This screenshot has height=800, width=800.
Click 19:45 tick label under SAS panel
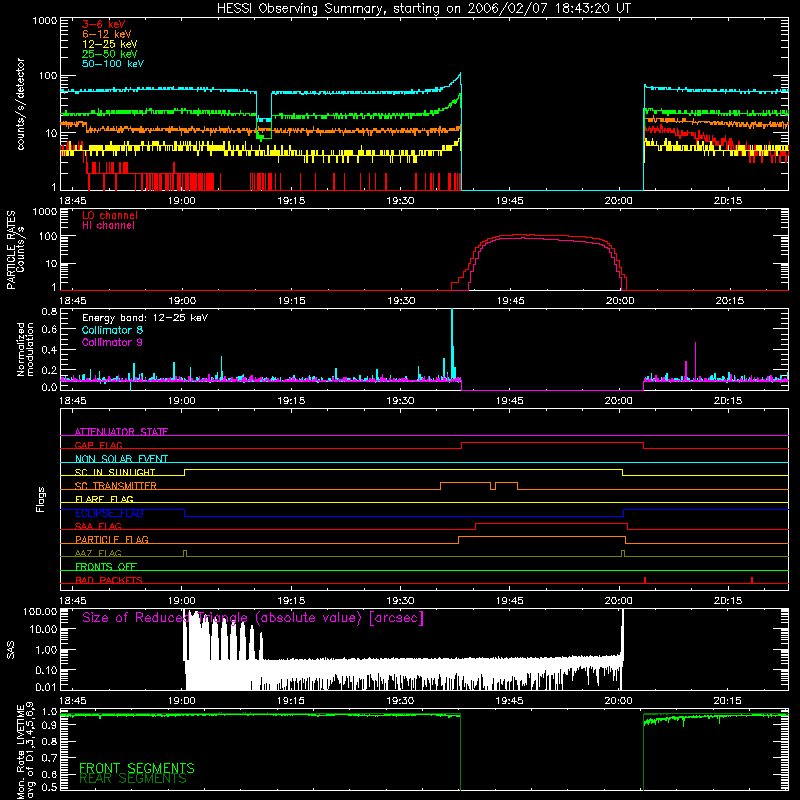tap(509, 701)
